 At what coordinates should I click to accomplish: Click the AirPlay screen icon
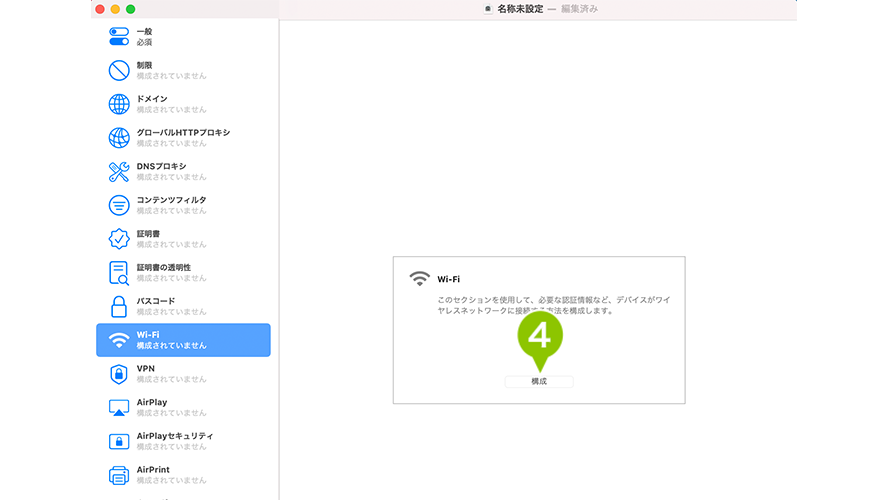[118, 408]
